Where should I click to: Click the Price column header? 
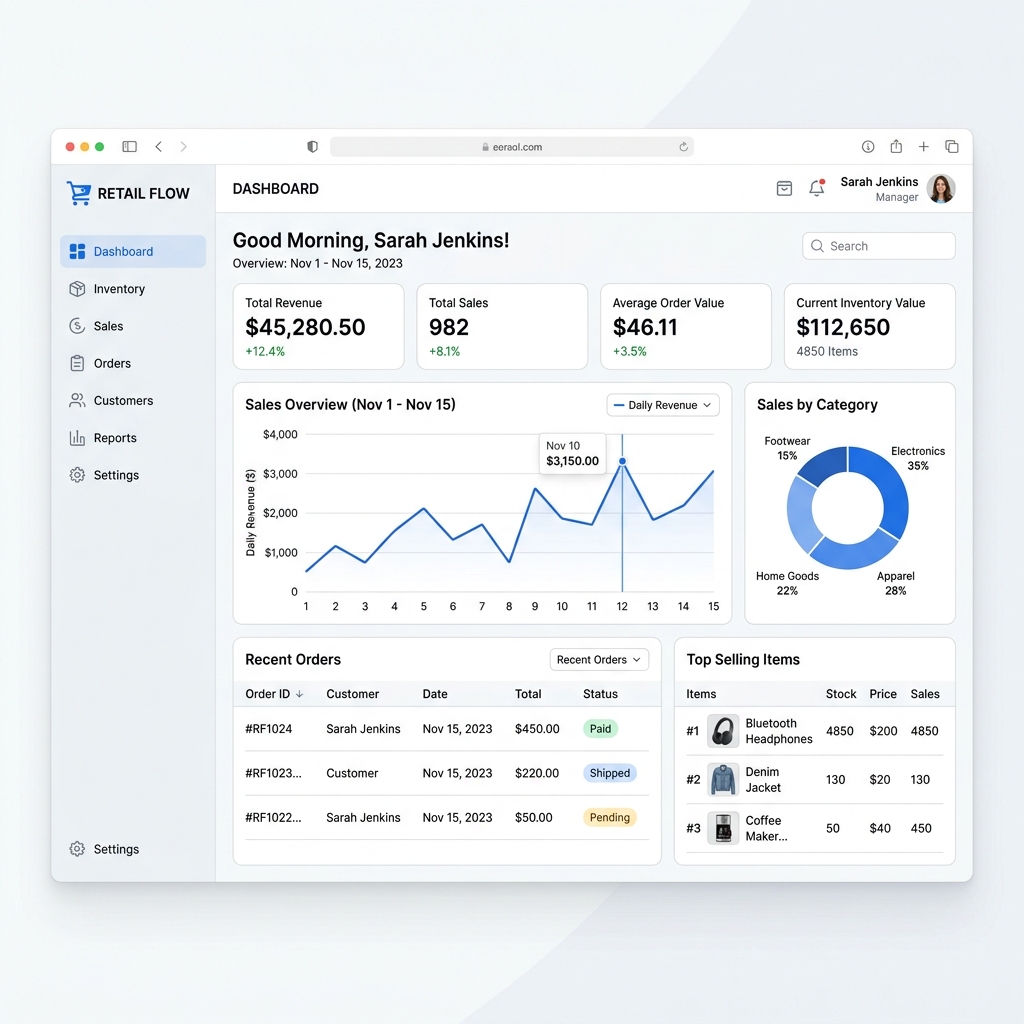(883, 694)
